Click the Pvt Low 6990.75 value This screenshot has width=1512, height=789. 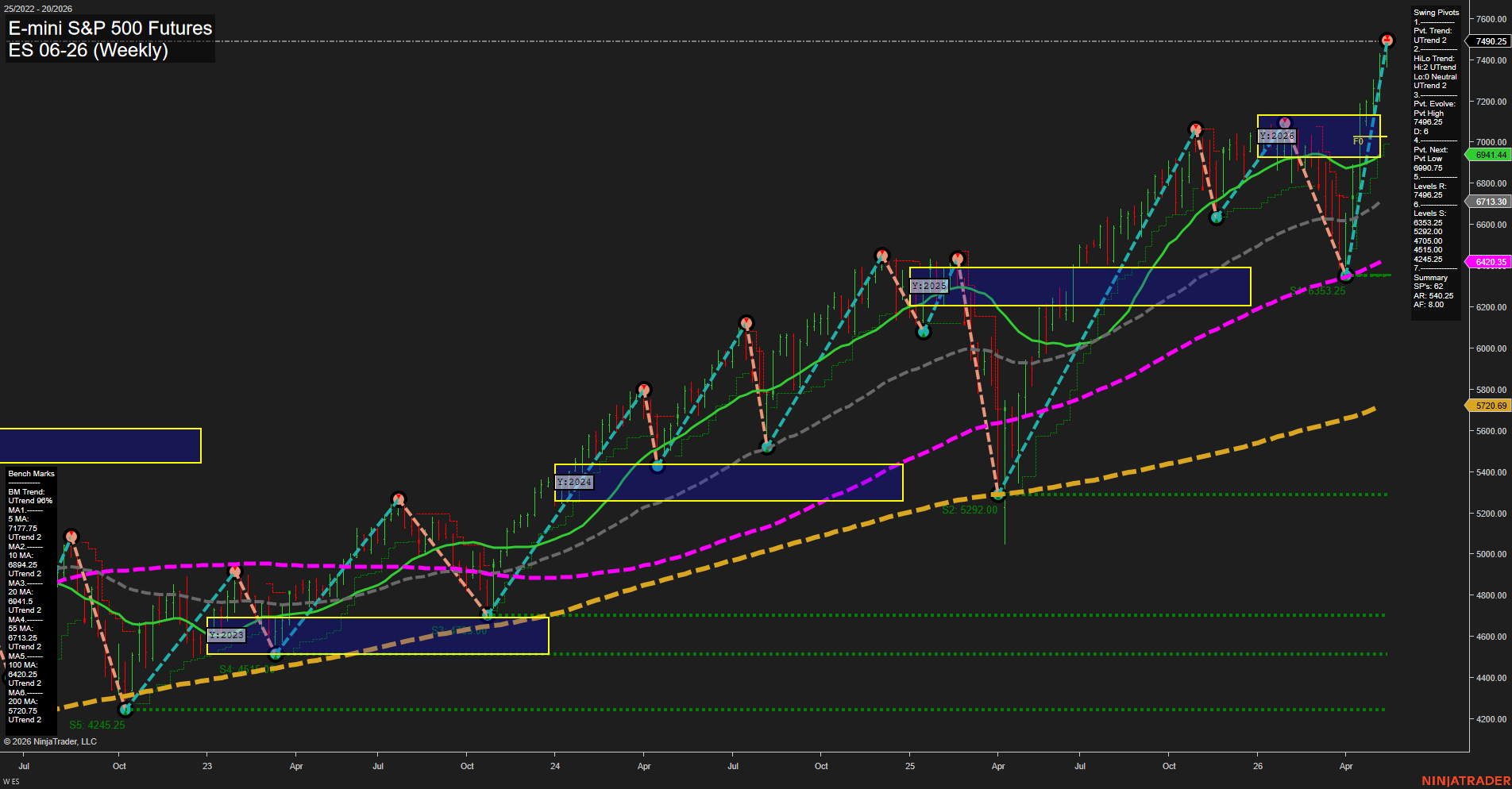[x=1428, y=168]
